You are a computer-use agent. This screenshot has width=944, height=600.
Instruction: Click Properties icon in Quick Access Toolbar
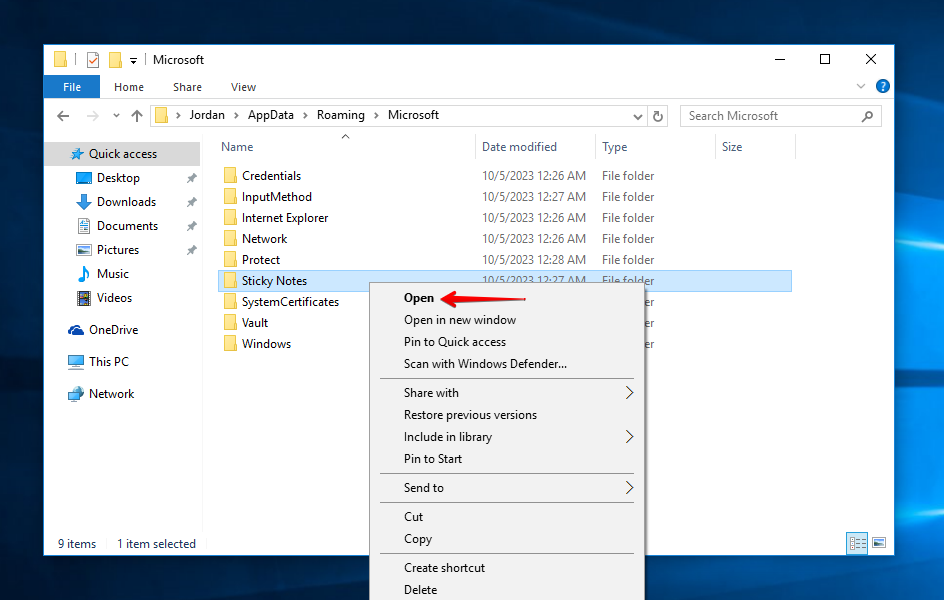(x=93, y=60)
